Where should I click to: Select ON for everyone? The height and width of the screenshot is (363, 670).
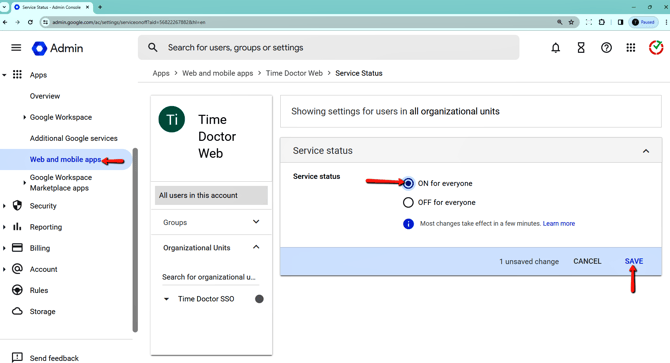[x=408, y=183]
